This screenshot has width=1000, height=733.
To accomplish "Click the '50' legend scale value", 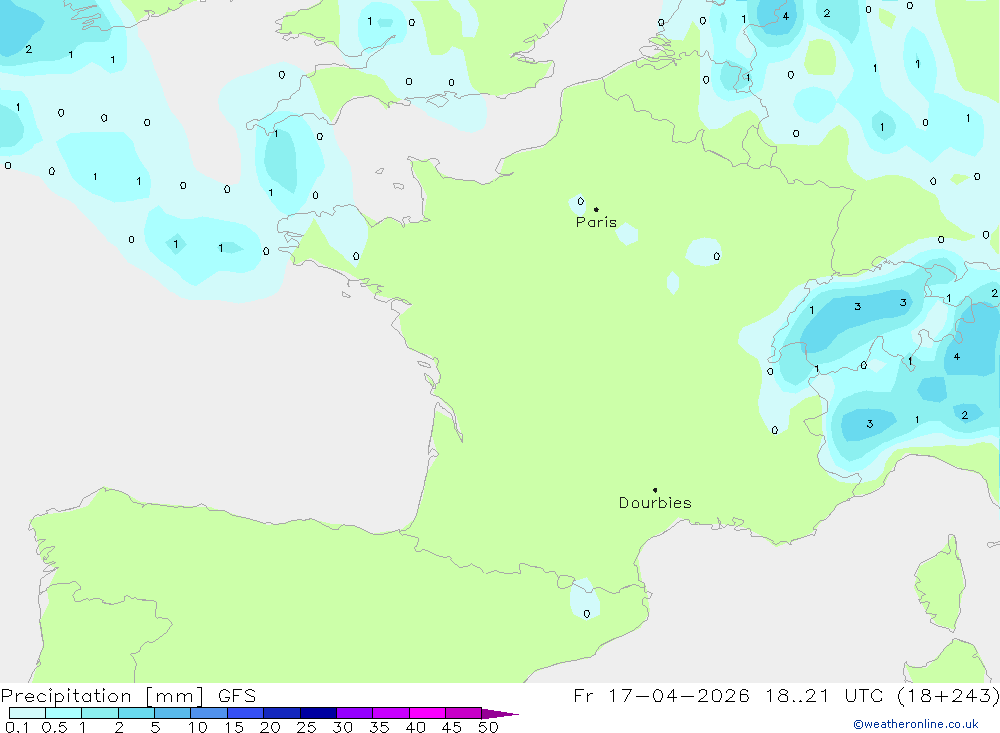I will pyautogui.click(x=488, y=727).
